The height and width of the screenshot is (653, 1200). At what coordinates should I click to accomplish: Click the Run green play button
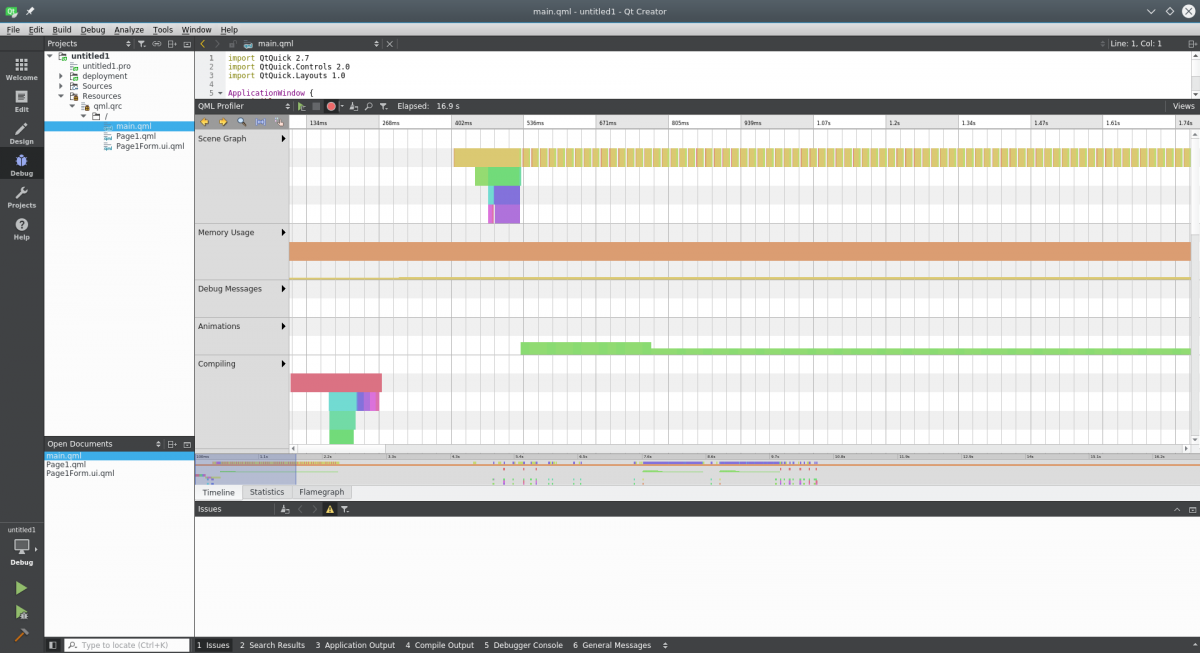click(21, 588)
